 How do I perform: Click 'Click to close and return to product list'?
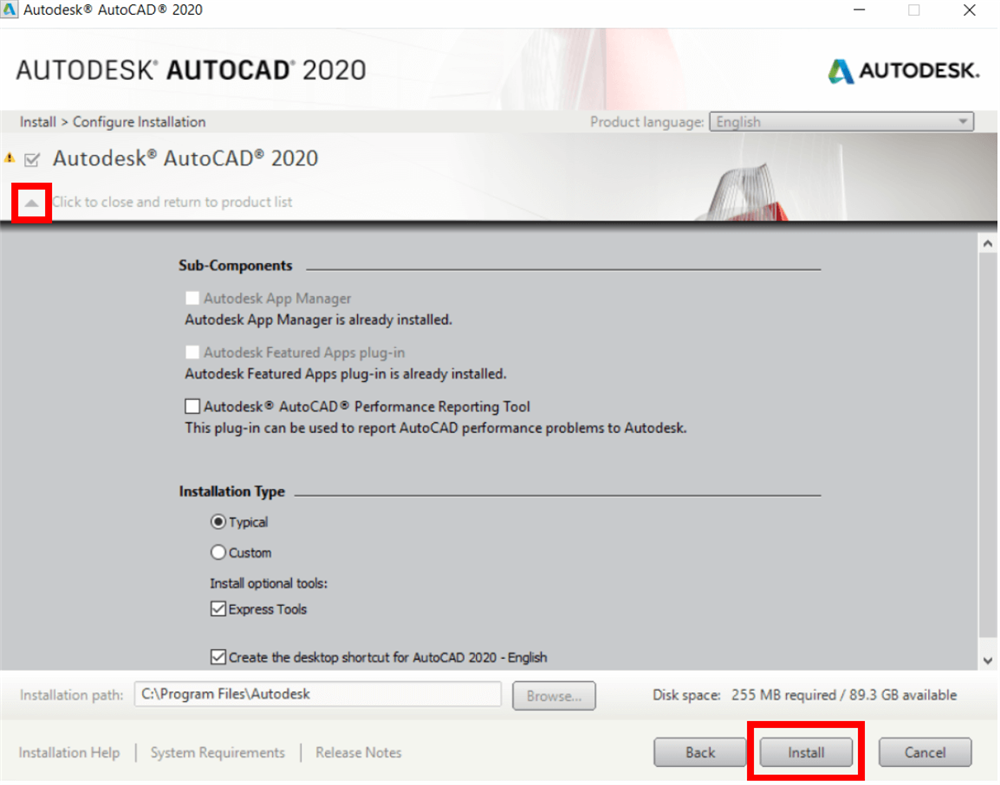point(172,202)
